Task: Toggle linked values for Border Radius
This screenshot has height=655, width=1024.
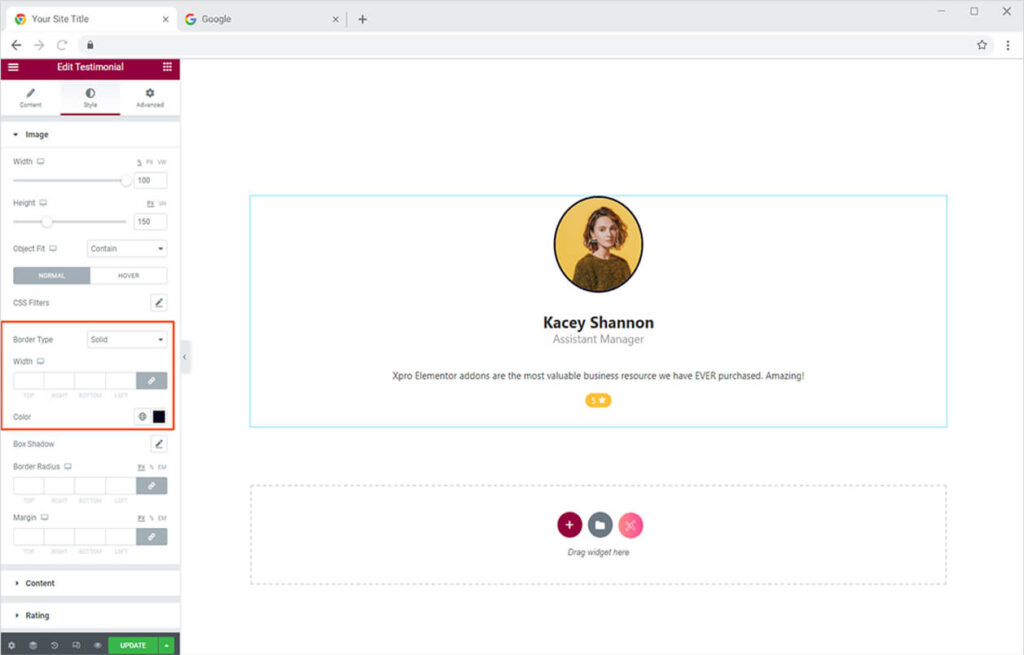Action: [x=151, y=485]
